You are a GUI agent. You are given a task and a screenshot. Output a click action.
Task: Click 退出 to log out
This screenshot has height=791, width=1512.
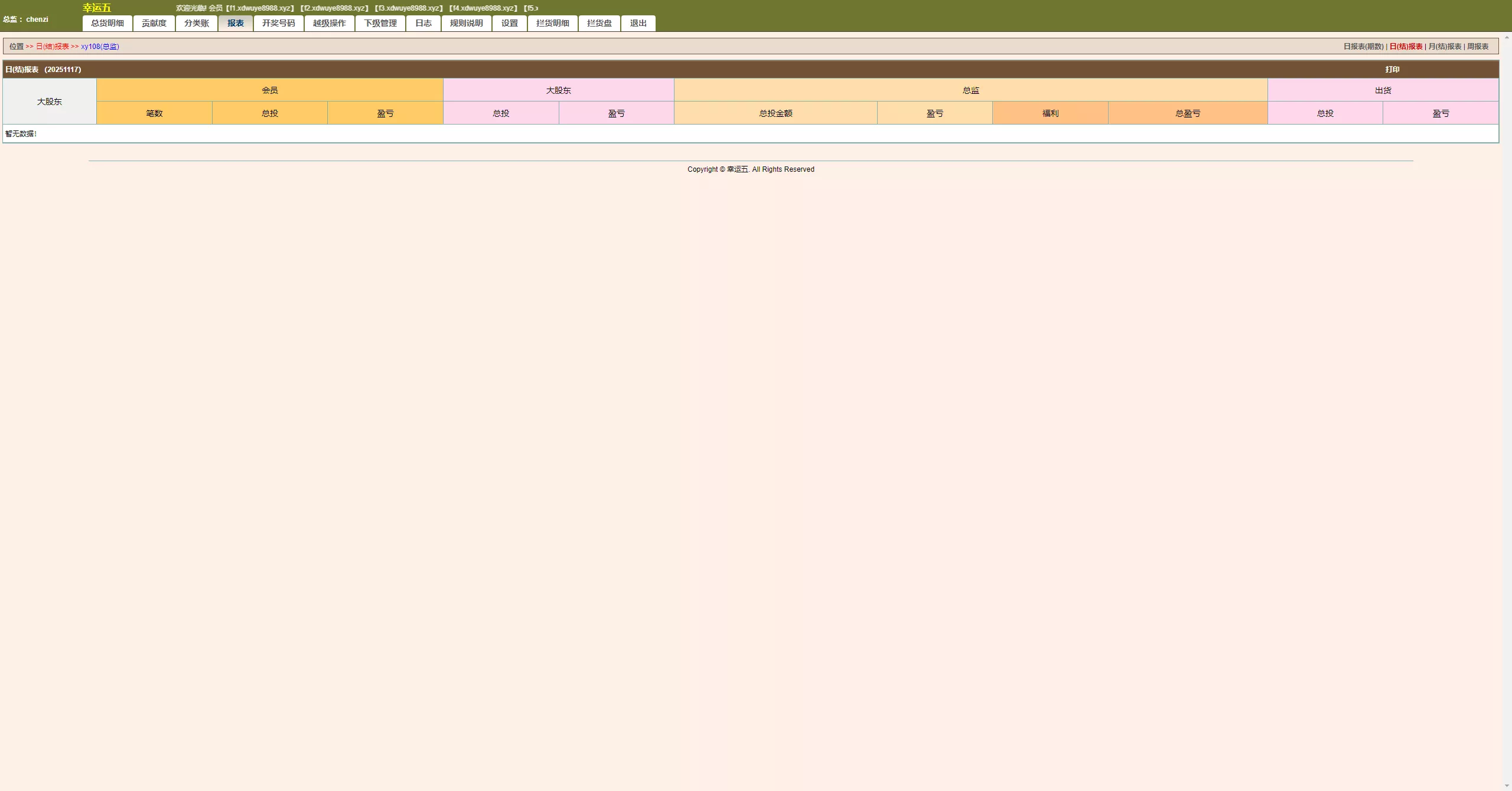[638, 23]
